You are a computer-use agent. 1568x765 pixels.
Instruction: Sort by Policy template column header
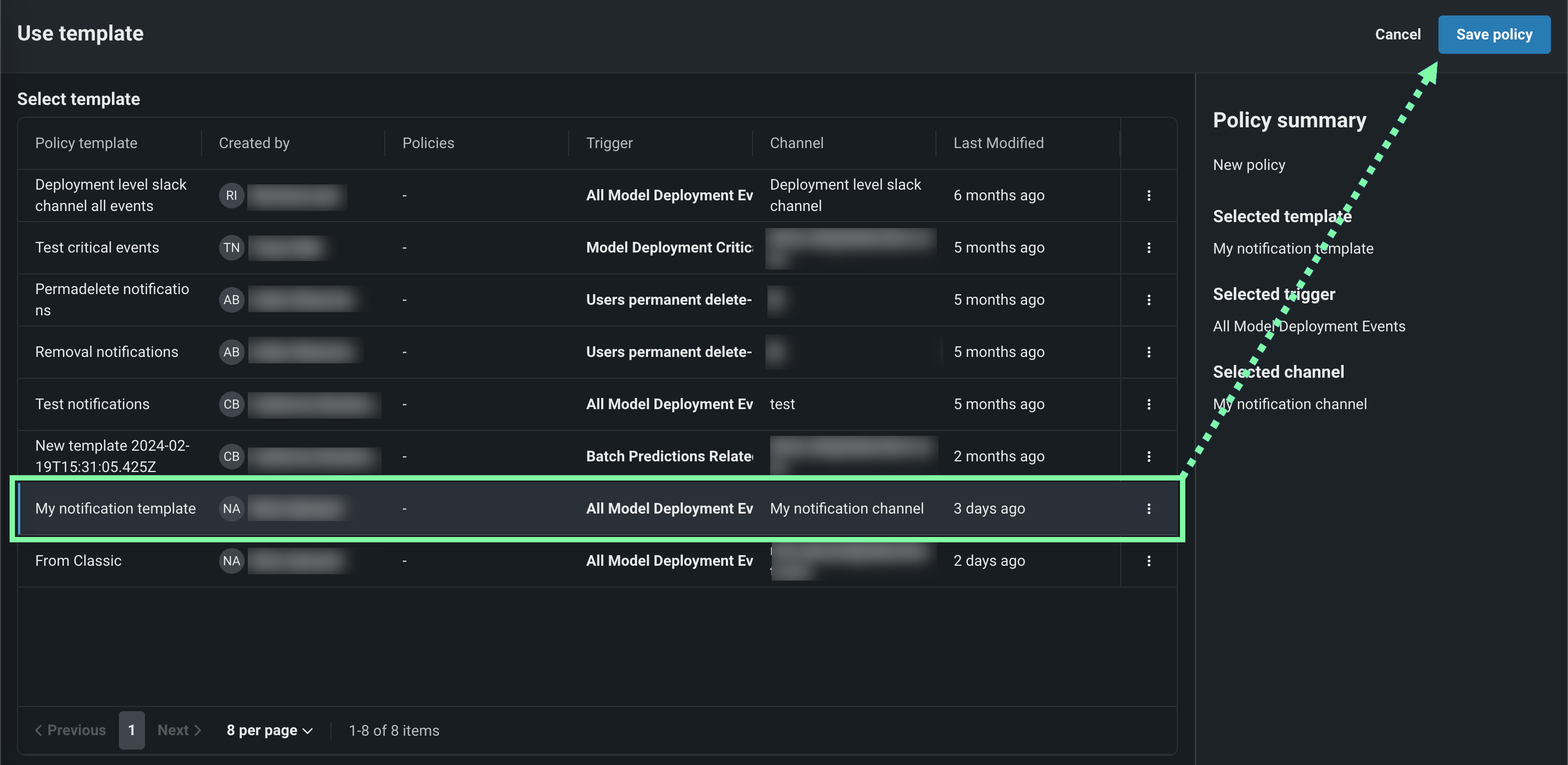pos(86,143)
